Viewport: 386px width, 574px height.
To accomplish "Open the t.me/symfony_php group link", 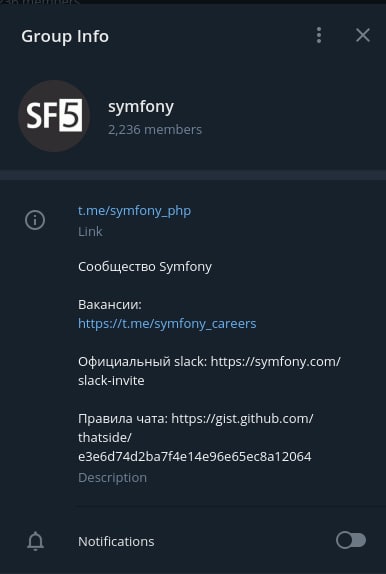I will coord(134,211).
